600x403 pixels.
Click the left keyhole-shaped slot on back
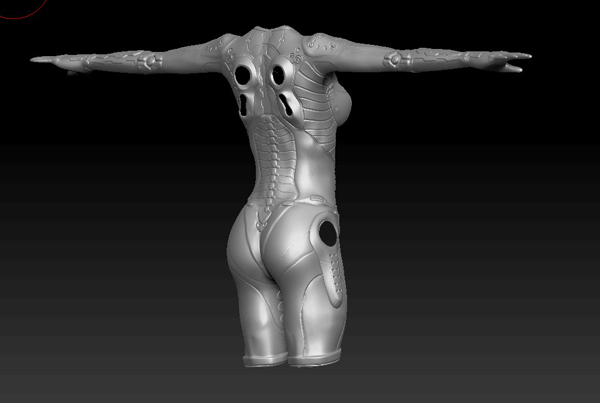click(245, 104)
